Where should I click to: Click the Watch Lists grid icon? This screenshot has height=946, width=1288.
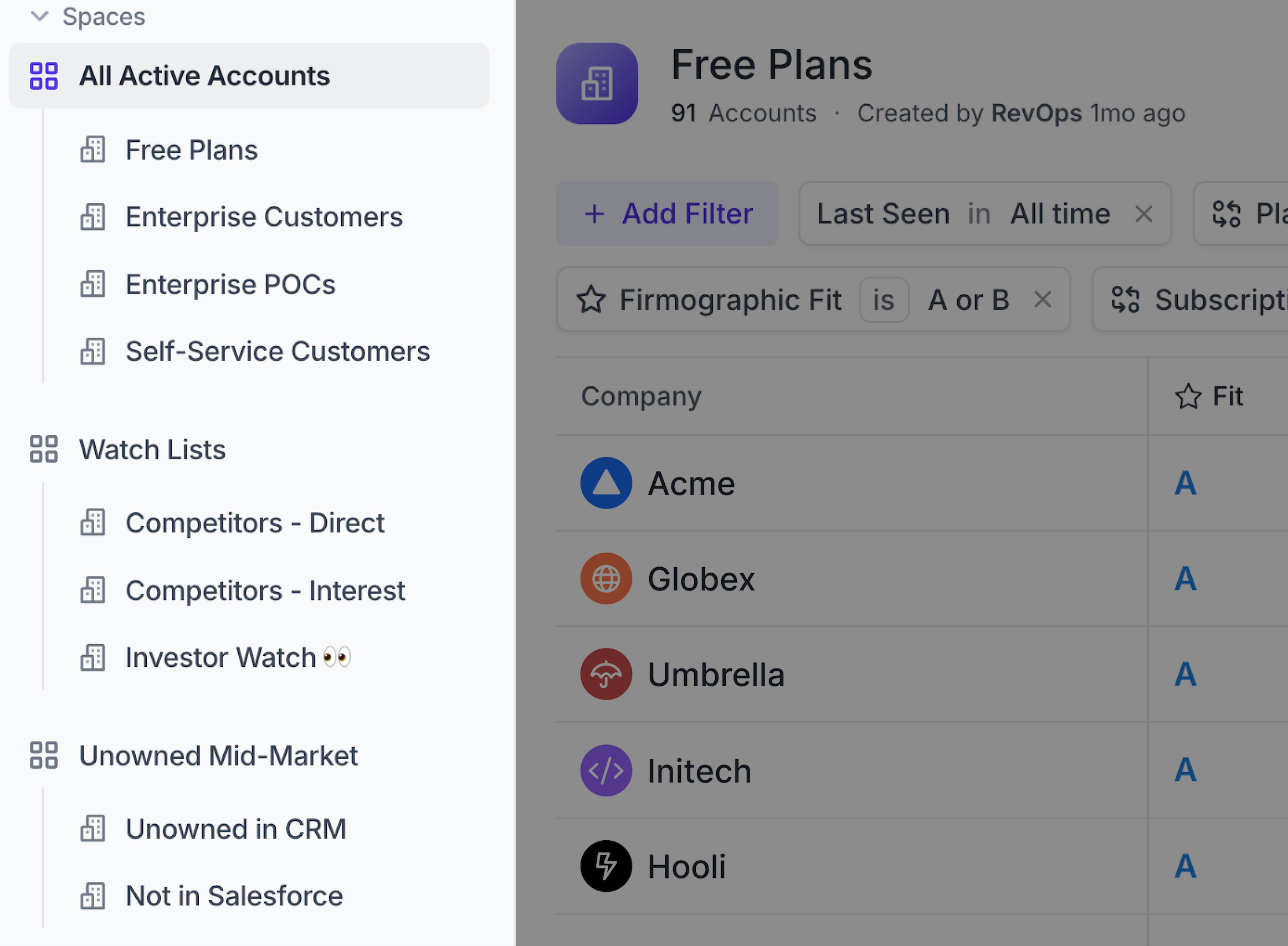[x=44, y=450]
